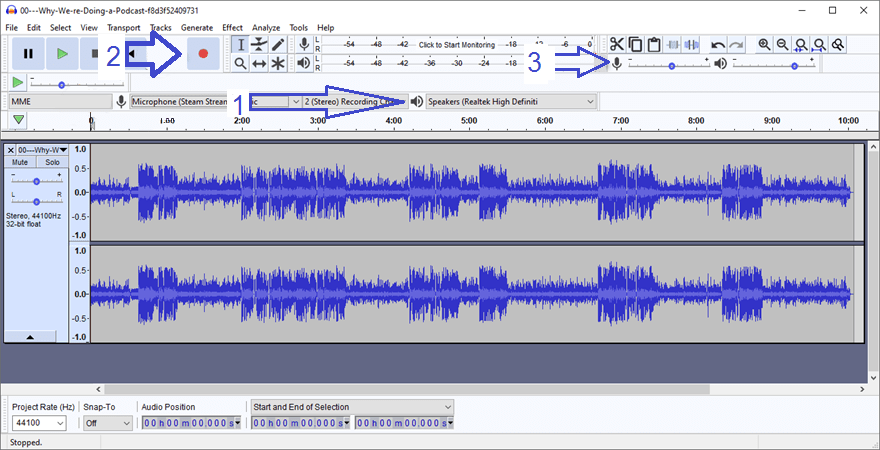This screenshot has height=450, width=880.
Task: Adjust the track gain slider
Action: pyautogui.click(x=36, y=181)
